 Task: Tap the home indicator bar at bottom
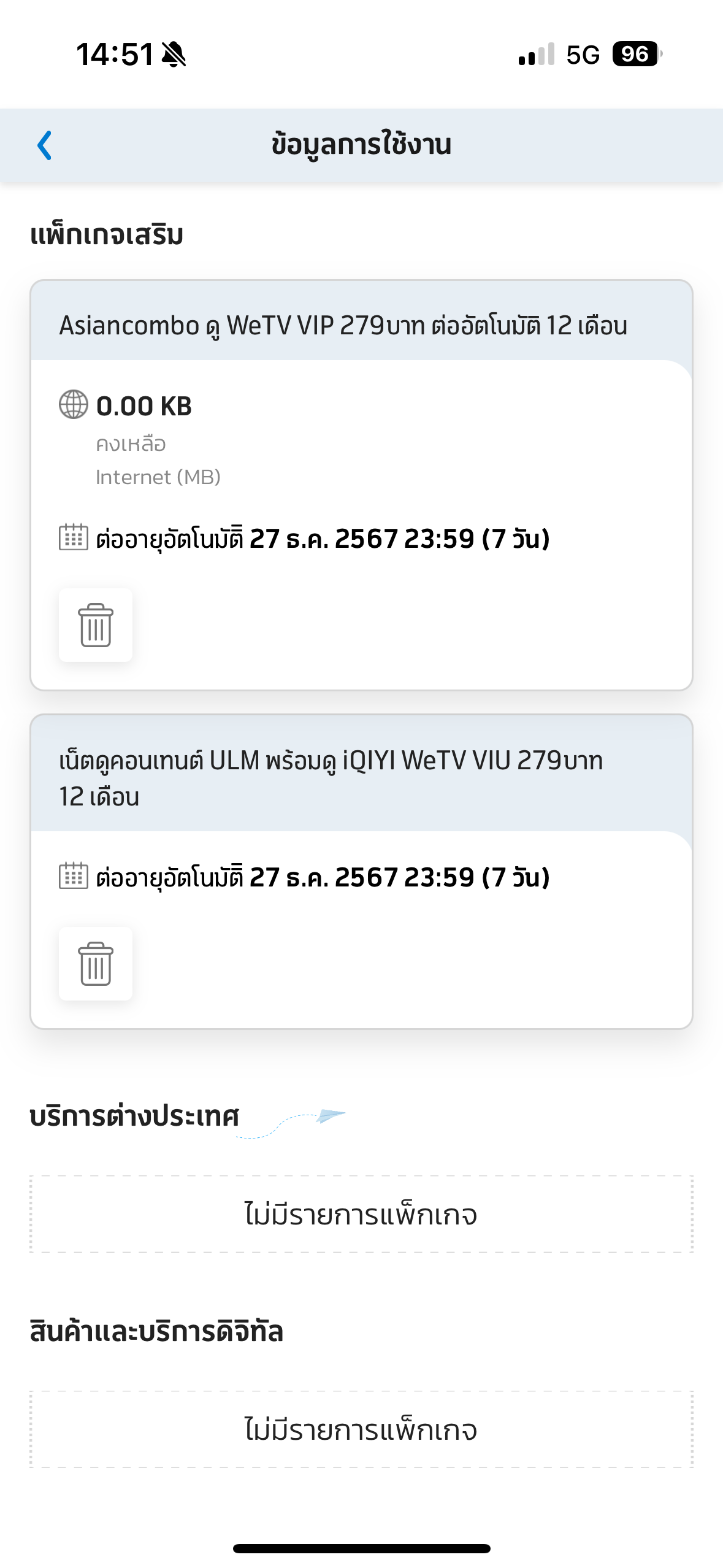click(x=362, y=1548)
